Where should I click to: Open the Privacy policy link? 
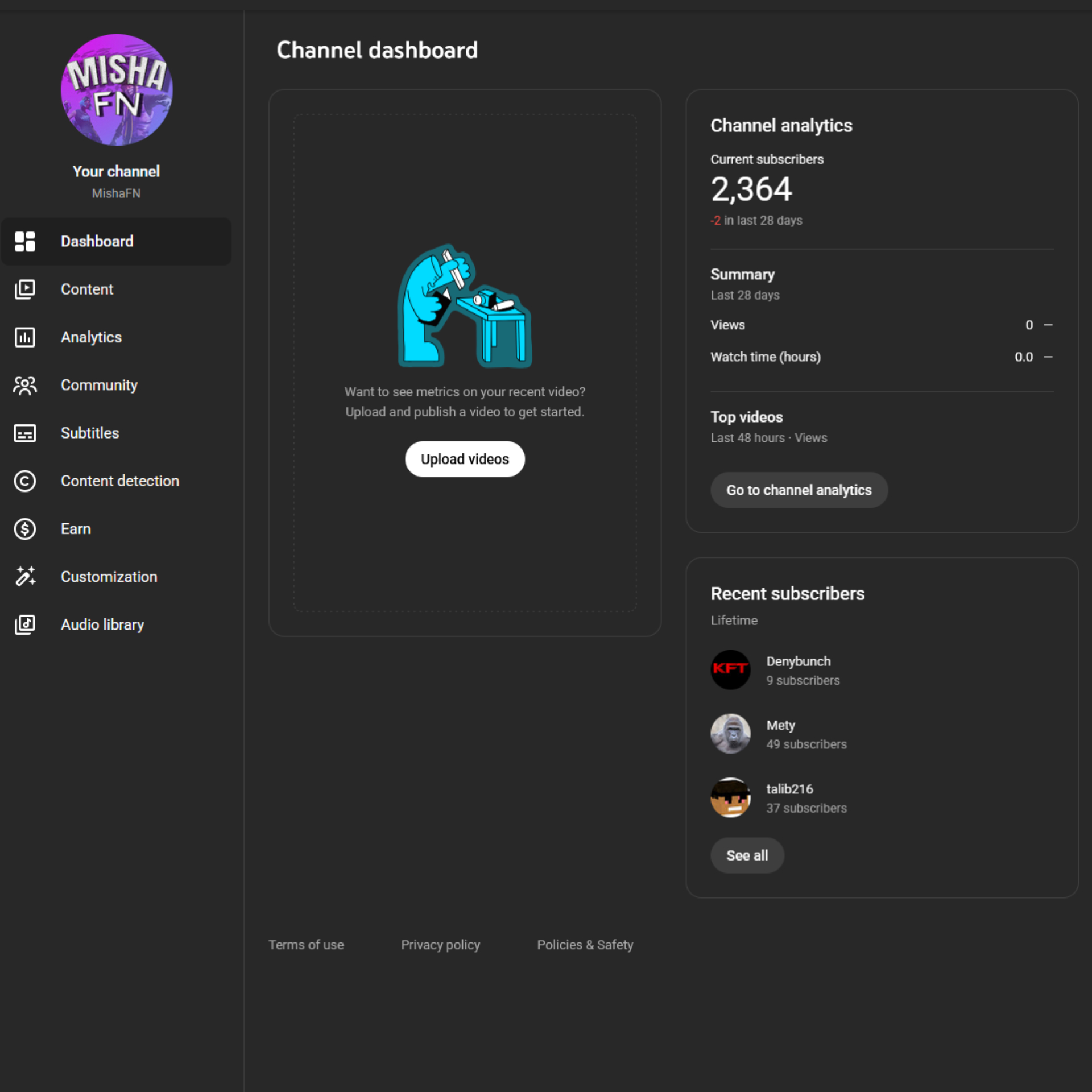440,945
